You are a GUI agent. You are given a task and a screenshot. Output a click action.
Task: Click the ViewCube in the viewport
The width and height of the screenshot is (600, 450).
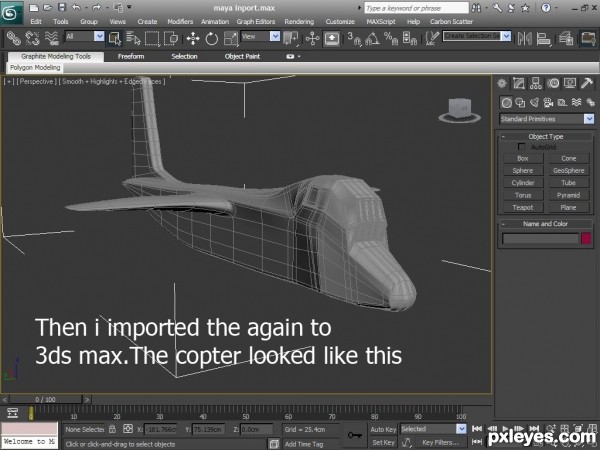[x=459, y=110]
